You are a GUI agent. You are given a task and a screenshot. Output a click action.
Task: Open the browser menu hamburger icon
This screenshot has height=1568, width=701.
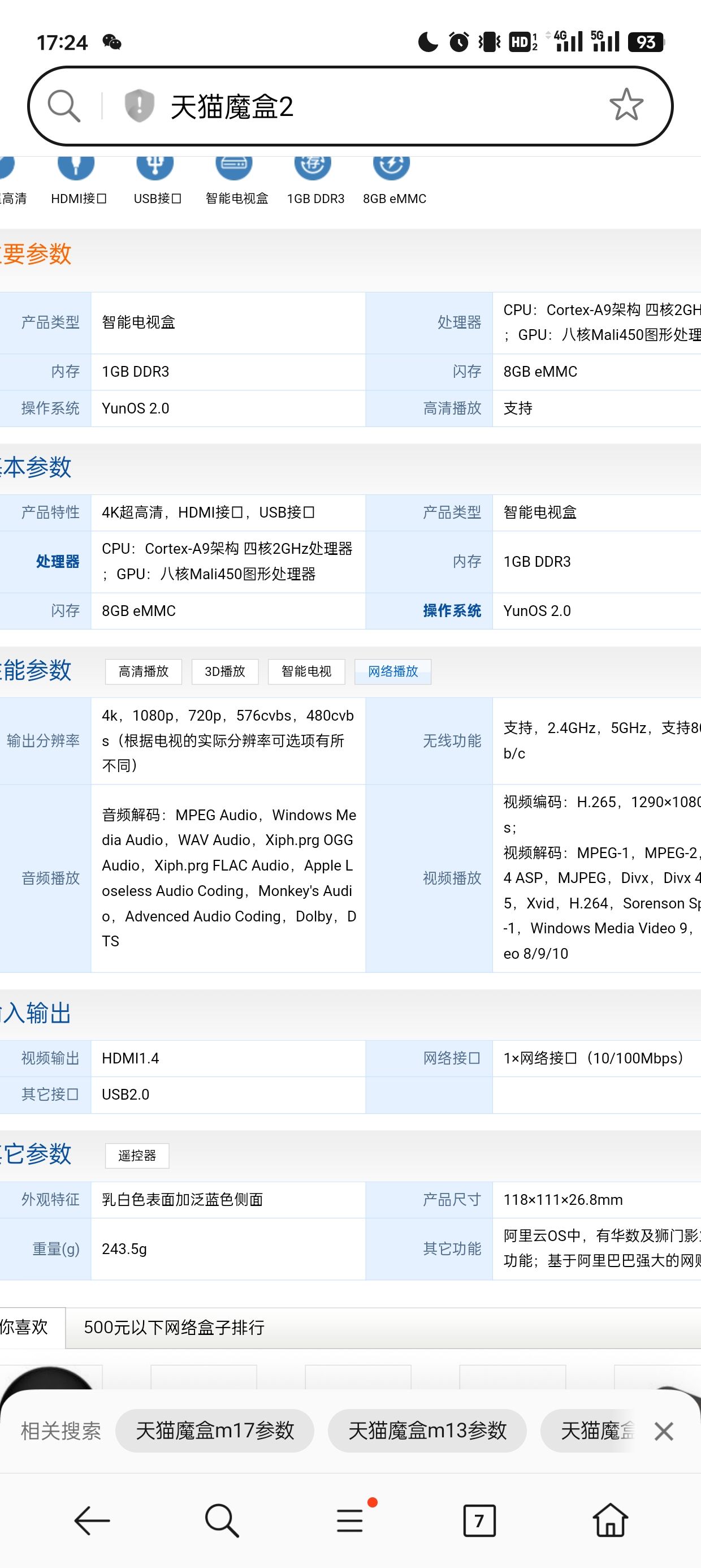350,1520
